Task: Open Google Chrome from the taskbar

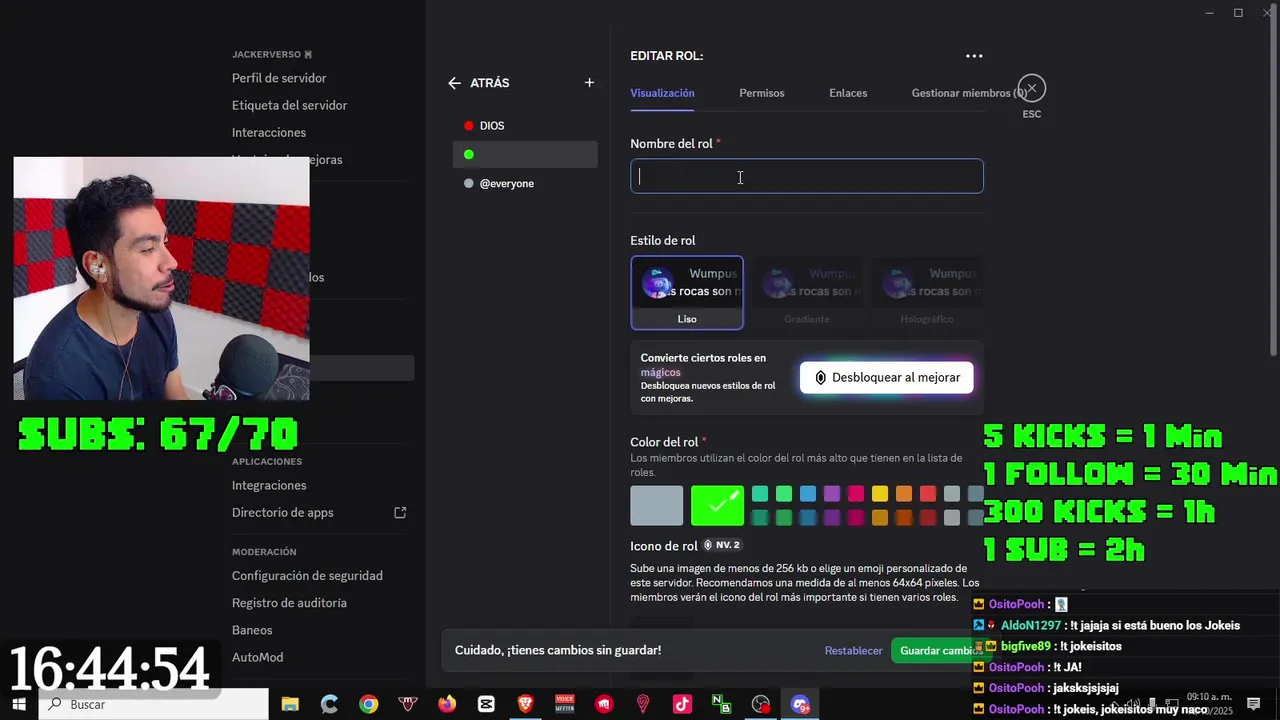Action: tap(369, 704)
